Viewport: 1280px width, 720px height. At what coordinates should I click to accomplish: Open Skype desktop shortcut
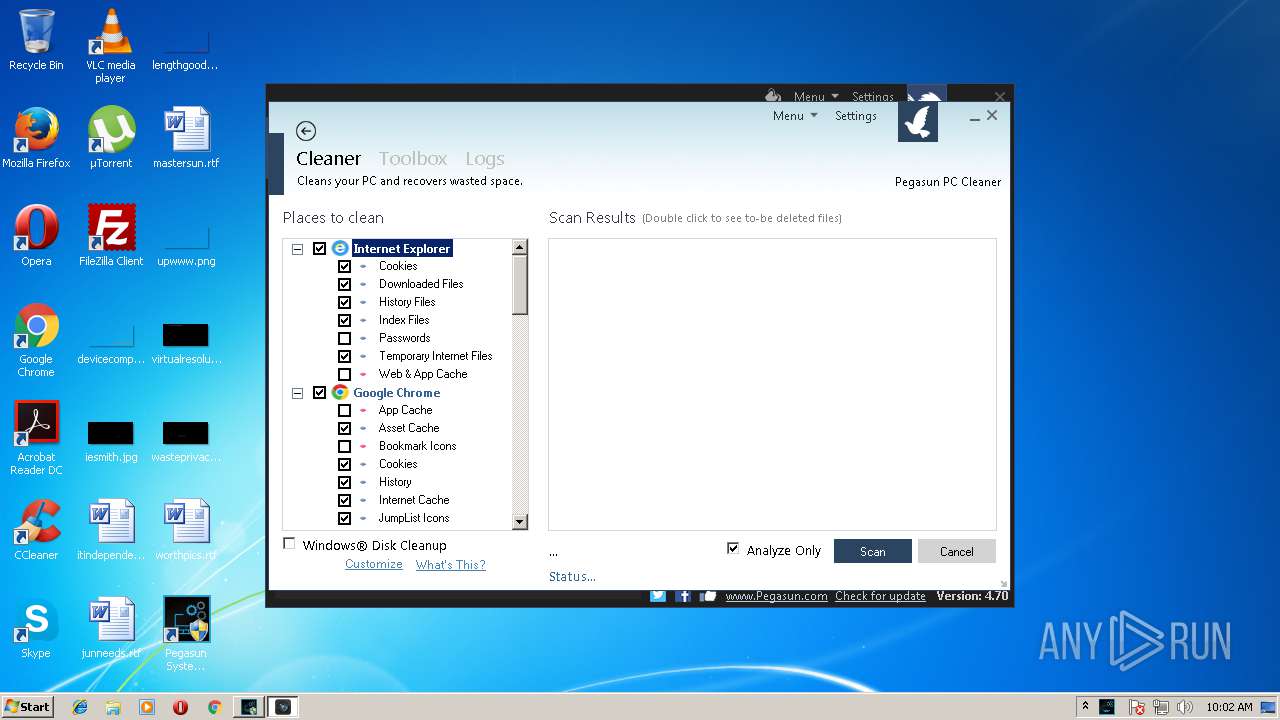(36, 628)
